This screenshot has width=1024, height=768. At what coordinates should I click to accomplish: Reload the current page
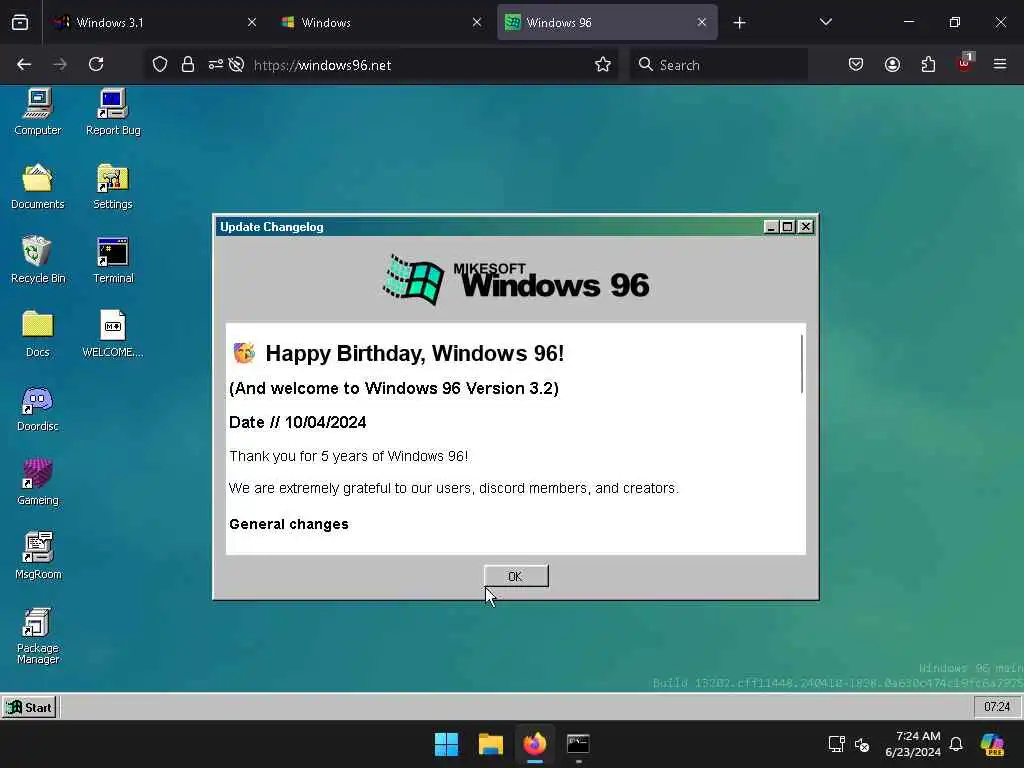pos(96,64)
